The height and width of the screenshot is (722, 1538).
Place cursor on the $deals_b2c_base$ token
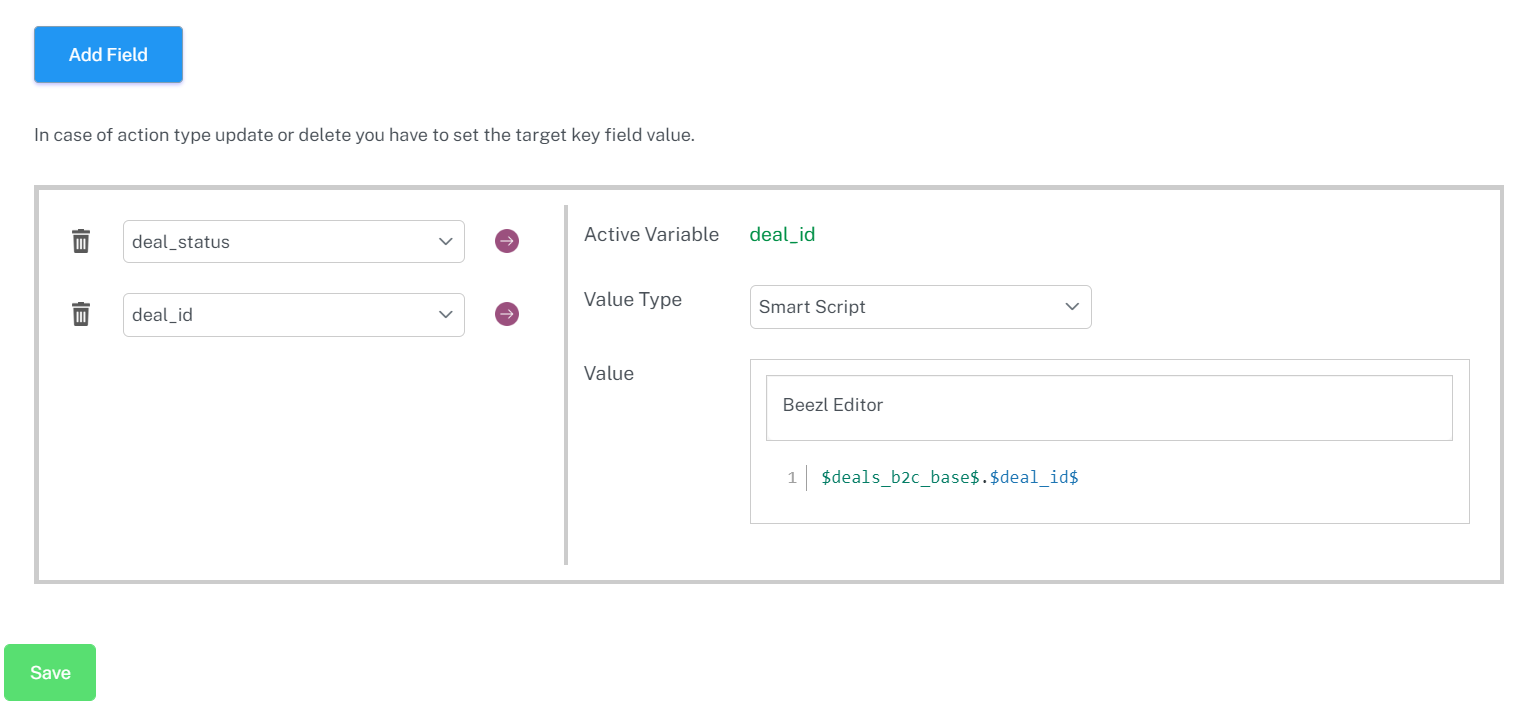tap(899, 478)
